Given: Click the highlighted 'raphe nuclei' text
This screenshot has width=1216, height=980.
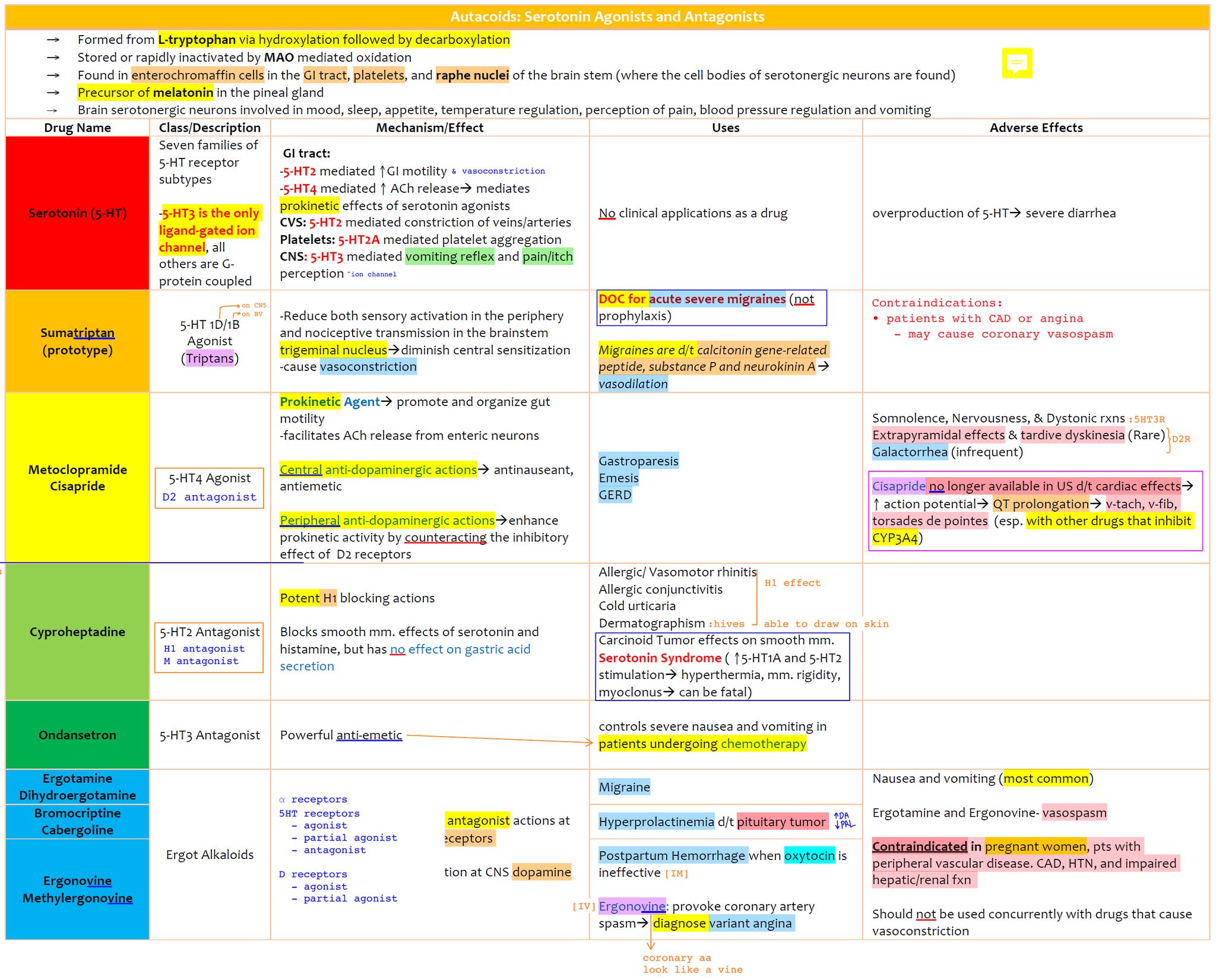Looking at the screenshot, I should click(472, 75).
